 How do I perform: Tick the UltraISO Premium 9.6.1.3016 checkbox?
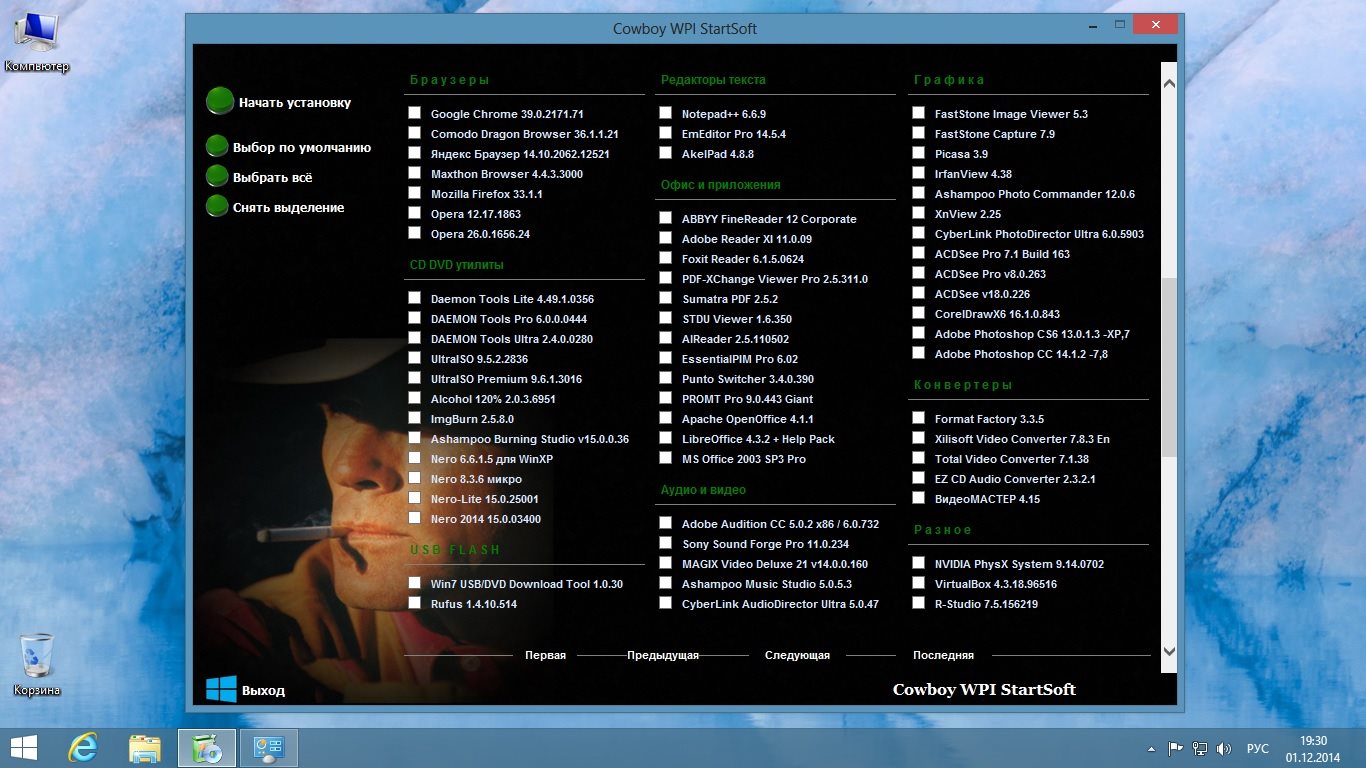pyautogui.click(x=415, y=378)
